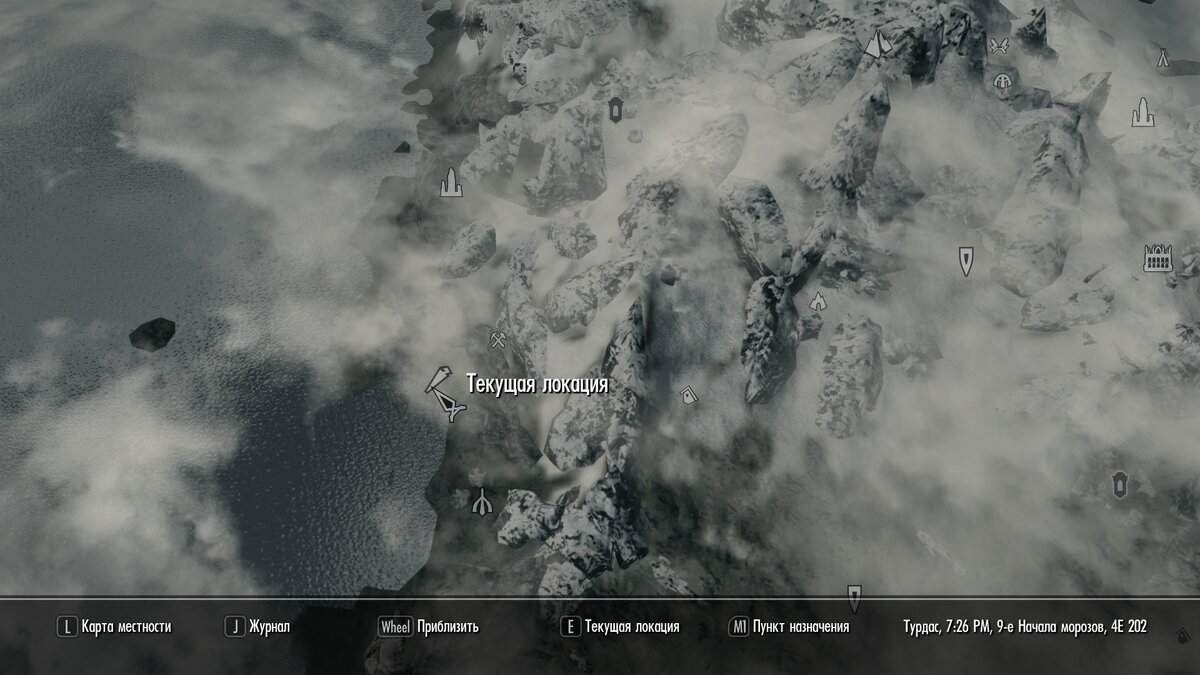Select the mountain peaks marker at top

click(x=877, y=44)
